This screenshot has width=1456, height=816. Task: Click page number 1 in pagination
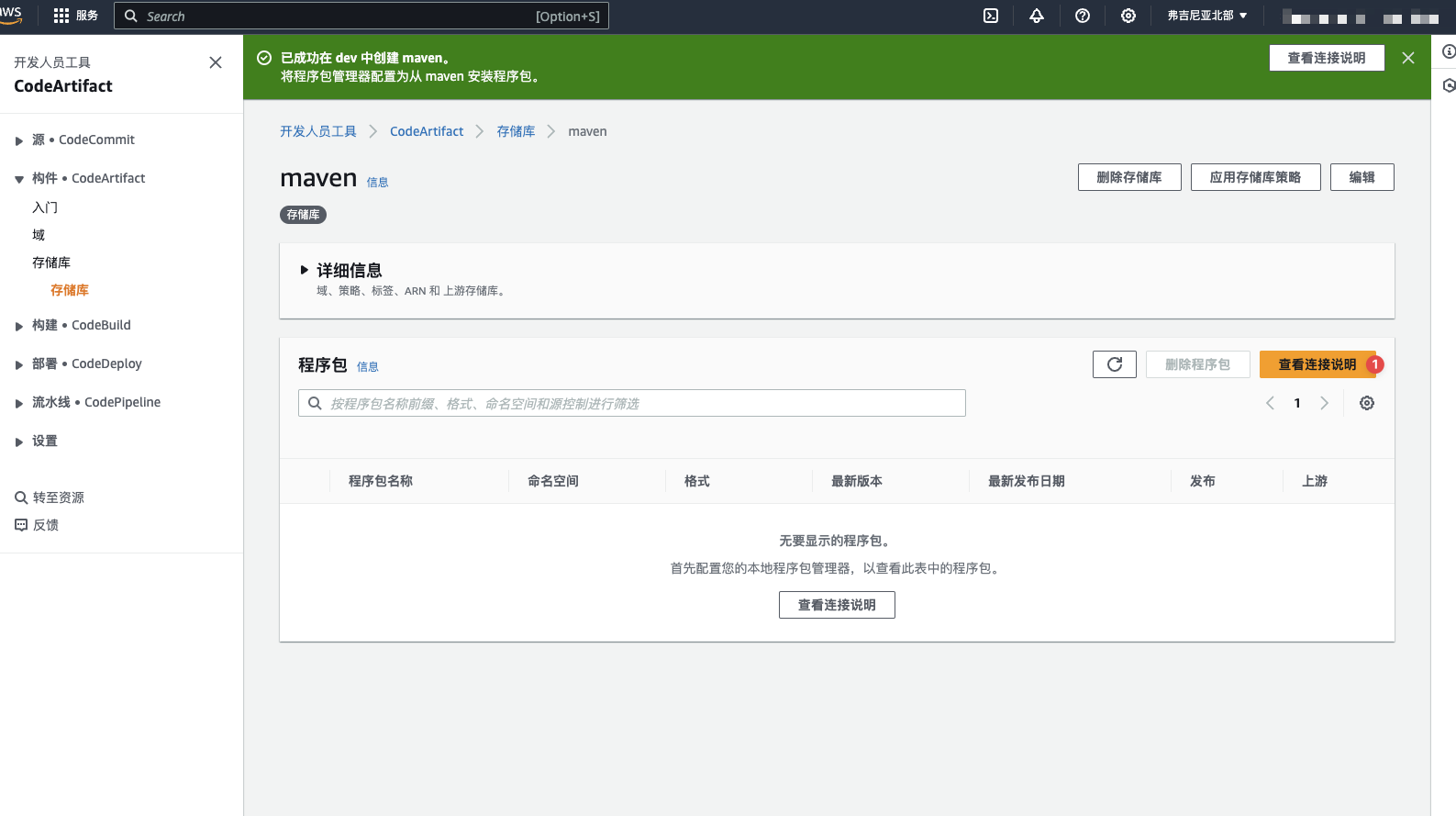(x=1297, y=403)
